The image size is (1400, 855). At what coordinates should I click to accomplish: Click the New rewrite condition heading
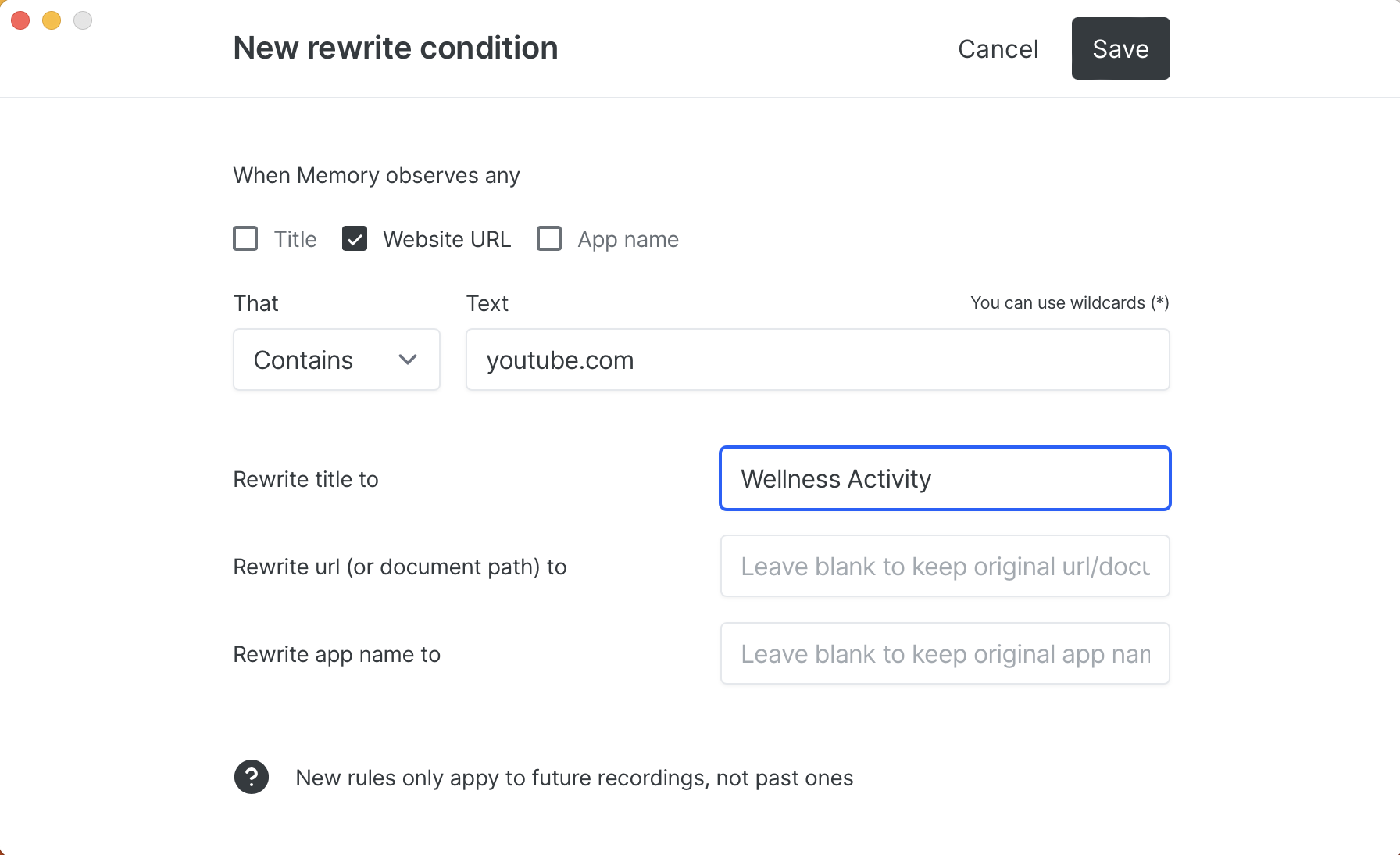395,47
